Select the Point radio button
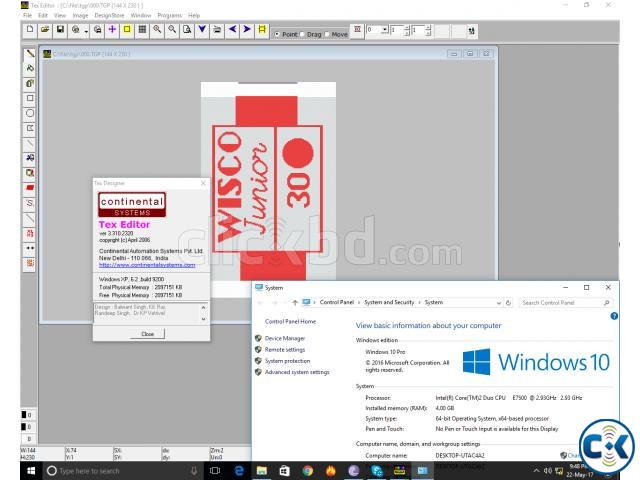This screenshot has width=640, height=480. (x=277, y=34)
